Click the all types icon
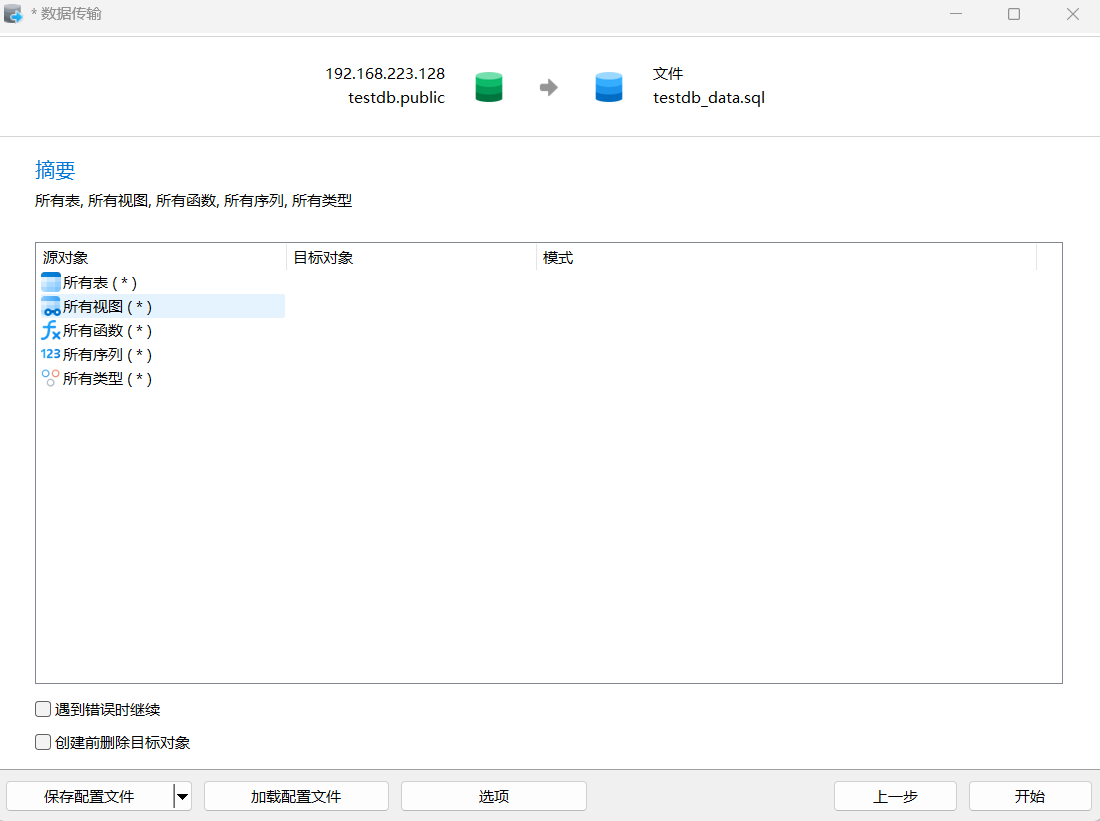Image resolution: width=1100 pixels, height=821 pixels. pos(50,378)
